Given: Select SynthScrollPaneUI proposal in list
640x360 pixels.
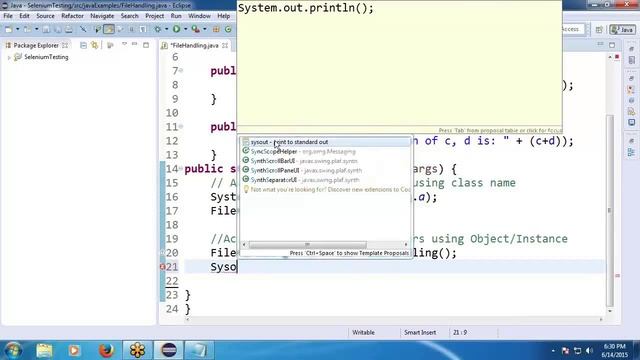Looking at the screenshot, I should point(325,170).
